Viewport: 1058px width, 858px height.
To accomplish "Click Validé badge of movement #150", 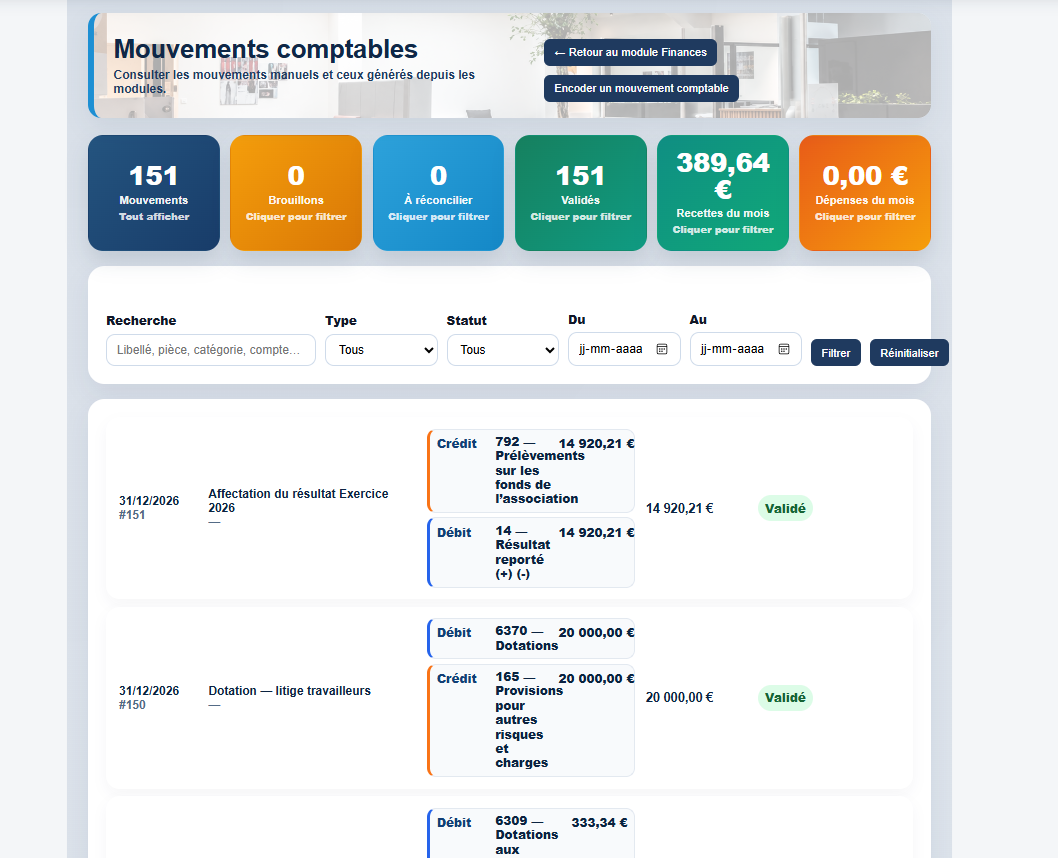I will 785,697.
